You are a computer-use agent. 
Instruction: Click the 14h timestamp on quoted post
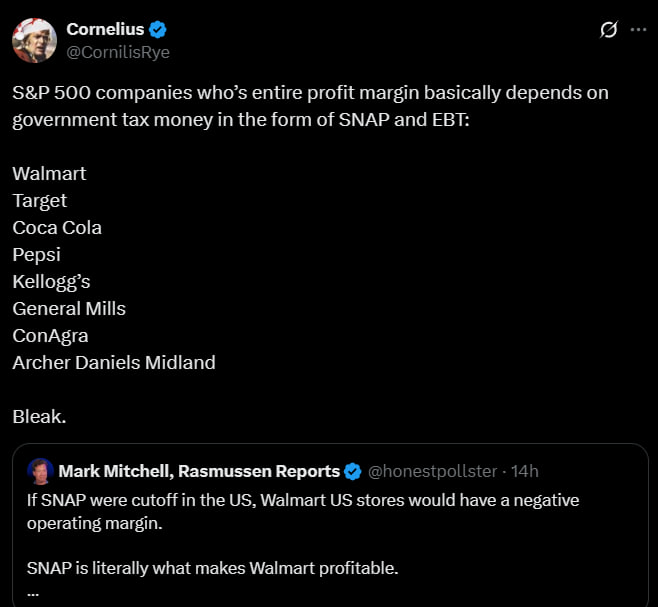tap(525, 471)
